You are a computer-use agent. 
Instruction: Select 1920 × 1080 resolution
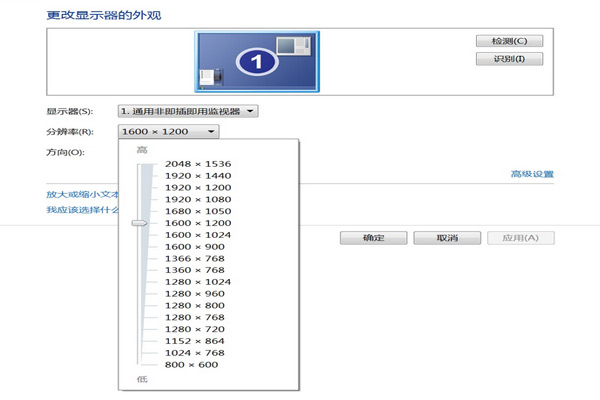tap(198, 199)
